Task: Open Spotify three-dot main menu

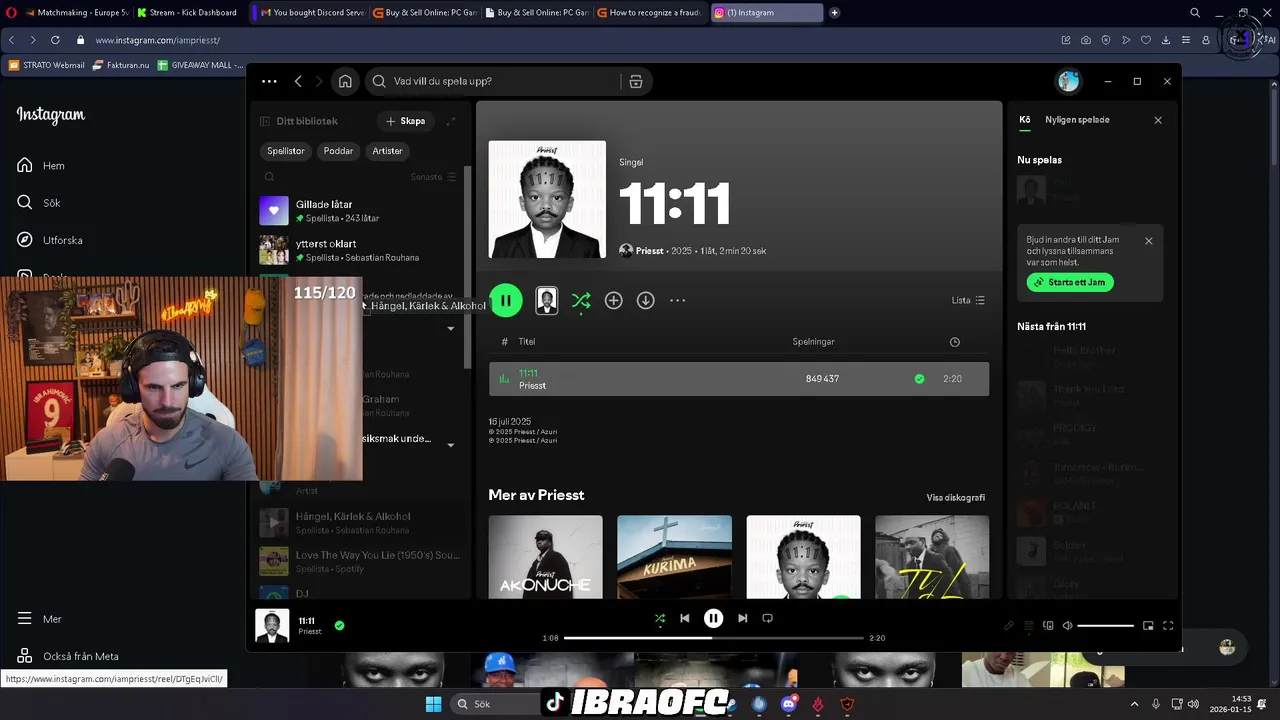Action: pyautogui.click(x=269, y=81)
